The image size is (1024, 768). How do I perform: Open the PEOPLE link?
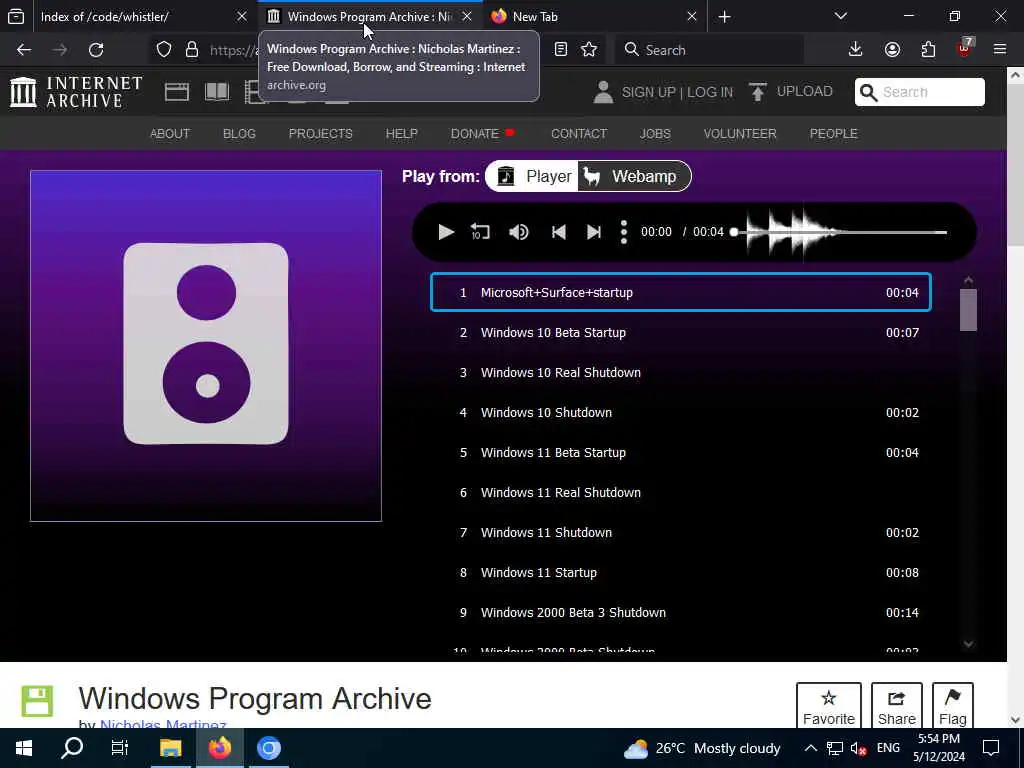pyautogui.click(x=833, y=133)
